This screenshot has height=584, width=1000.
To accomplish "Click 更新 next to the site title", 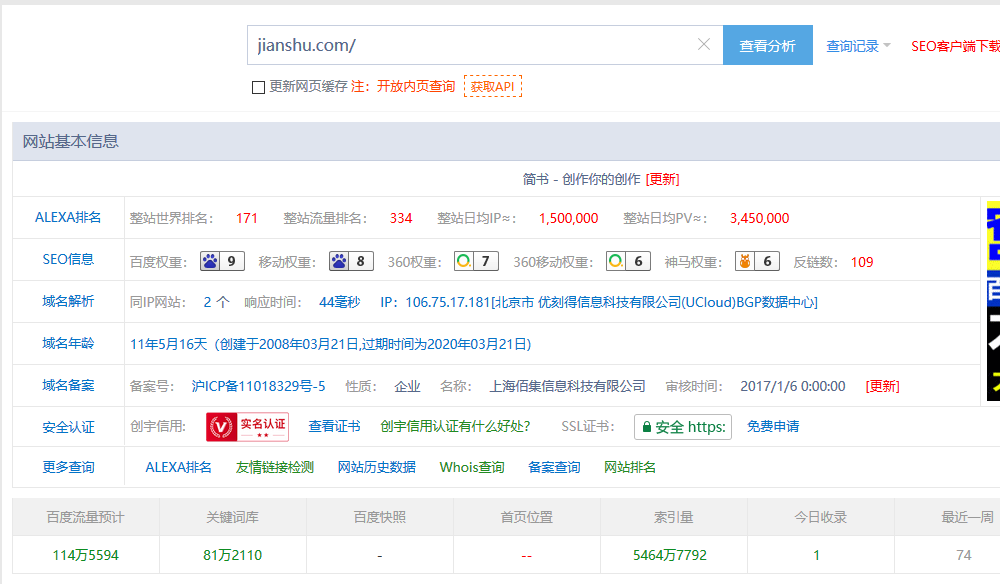I will (664, 178).
